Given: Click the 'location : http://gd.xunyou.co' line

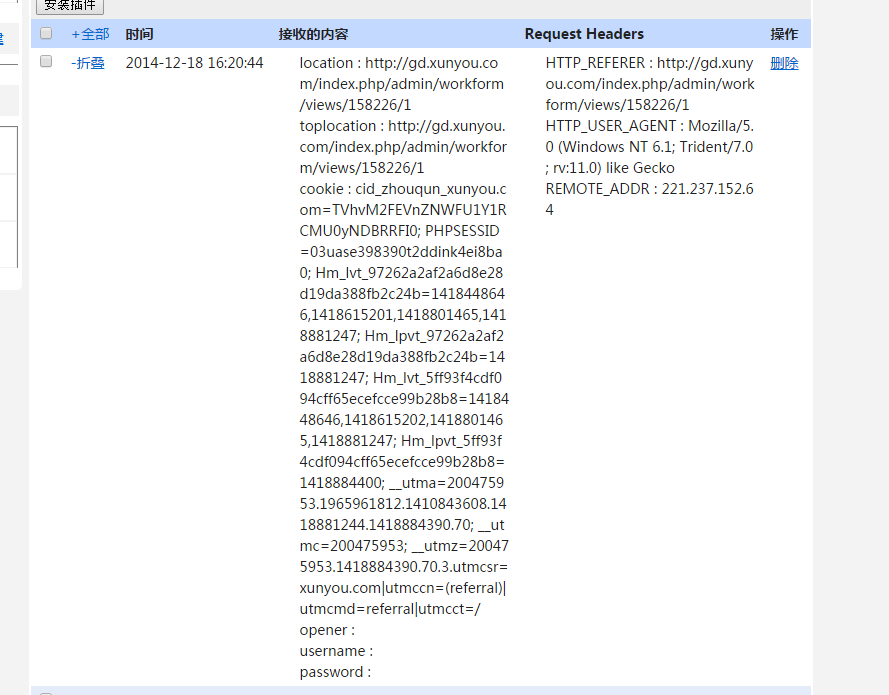Looking at the screenshot, I should (399, 63).
